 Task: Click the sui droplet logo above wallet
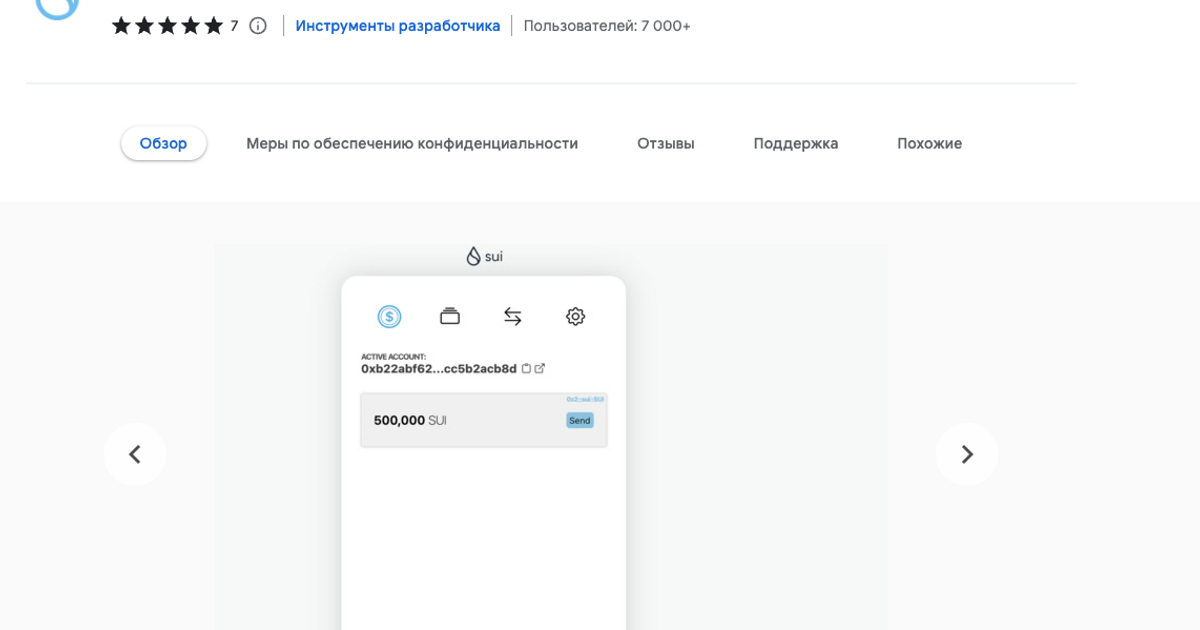point(484,257)
